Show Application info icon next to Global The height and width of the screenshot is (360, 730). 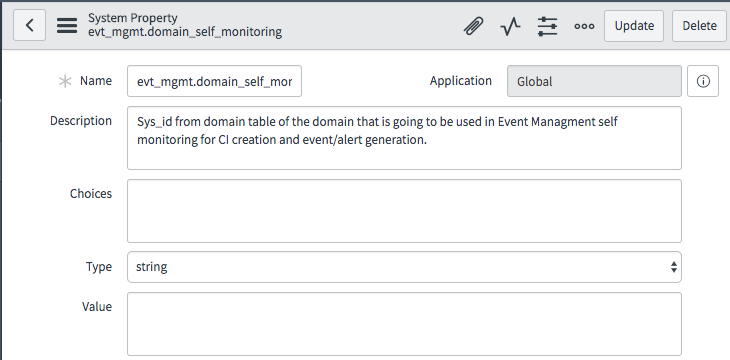(703, 81)
